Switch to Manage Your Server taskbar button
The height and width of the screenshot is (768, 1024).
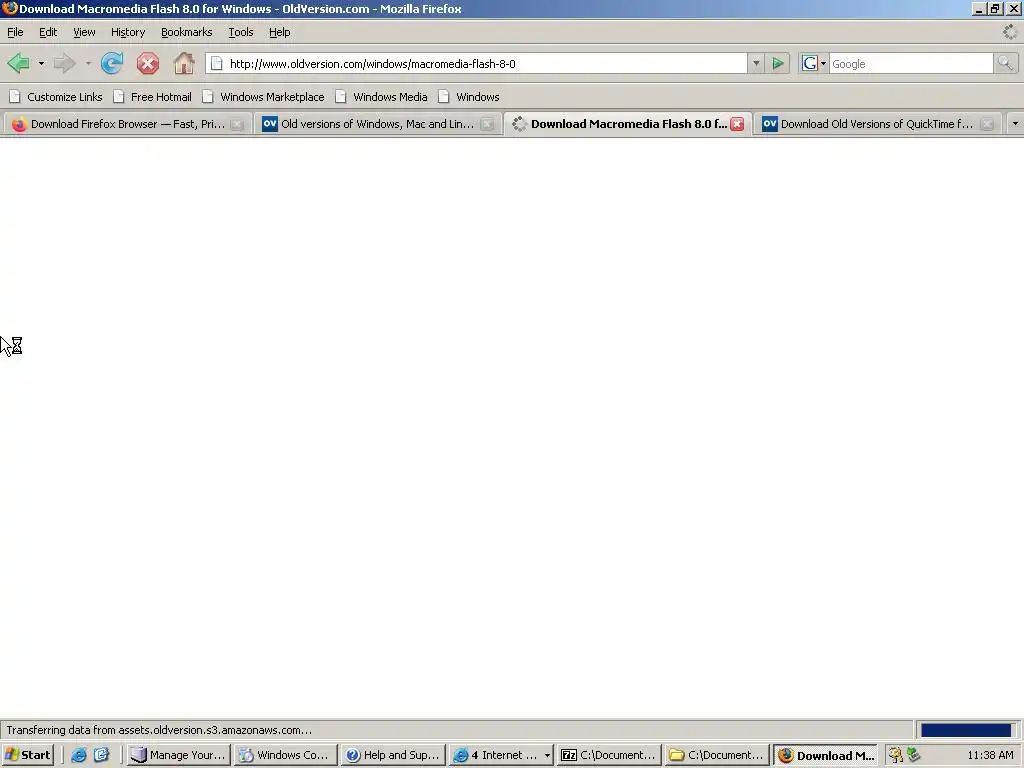pyautogui.click(x=178, y=755)
